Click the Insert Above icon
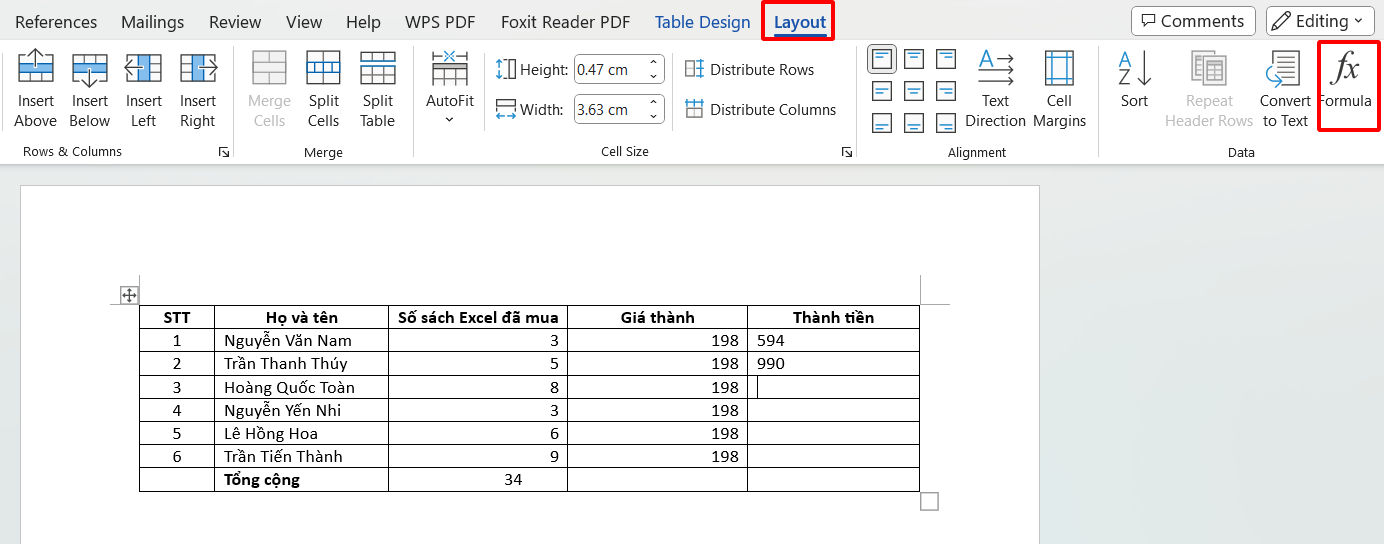This screenshot has height=544, width=1384. 36,90
